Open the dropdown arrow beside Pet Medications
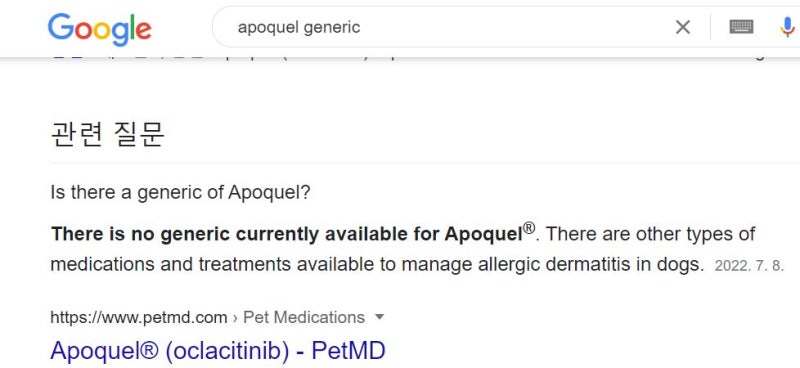The image size is (800, 368). tap(379, 317)
